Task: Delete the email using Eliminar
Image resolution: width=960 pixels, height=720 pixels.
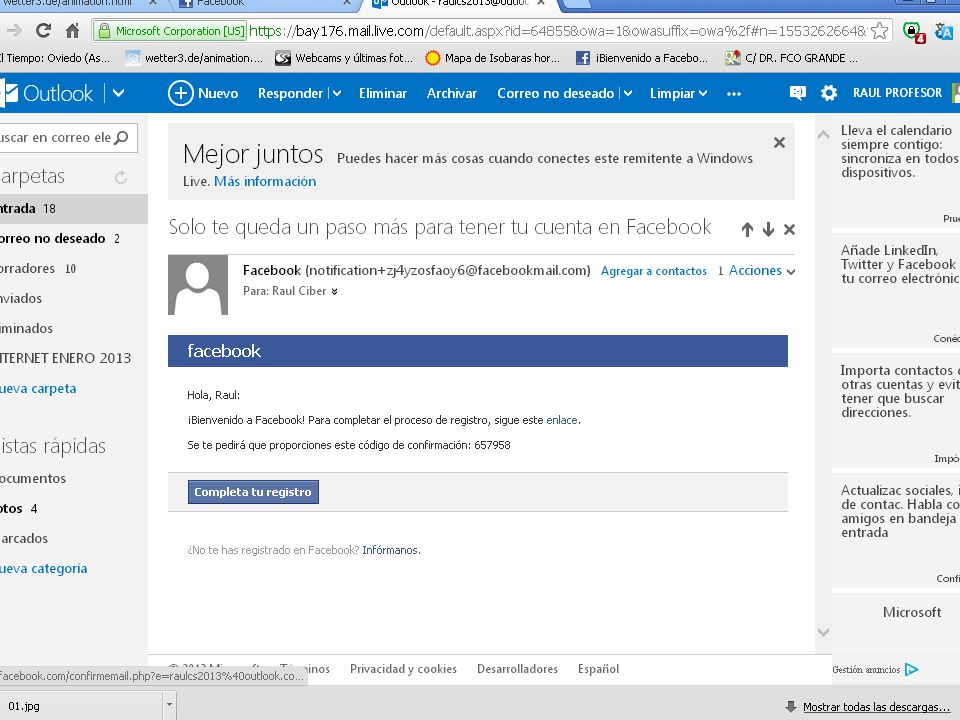Action: 383,93
